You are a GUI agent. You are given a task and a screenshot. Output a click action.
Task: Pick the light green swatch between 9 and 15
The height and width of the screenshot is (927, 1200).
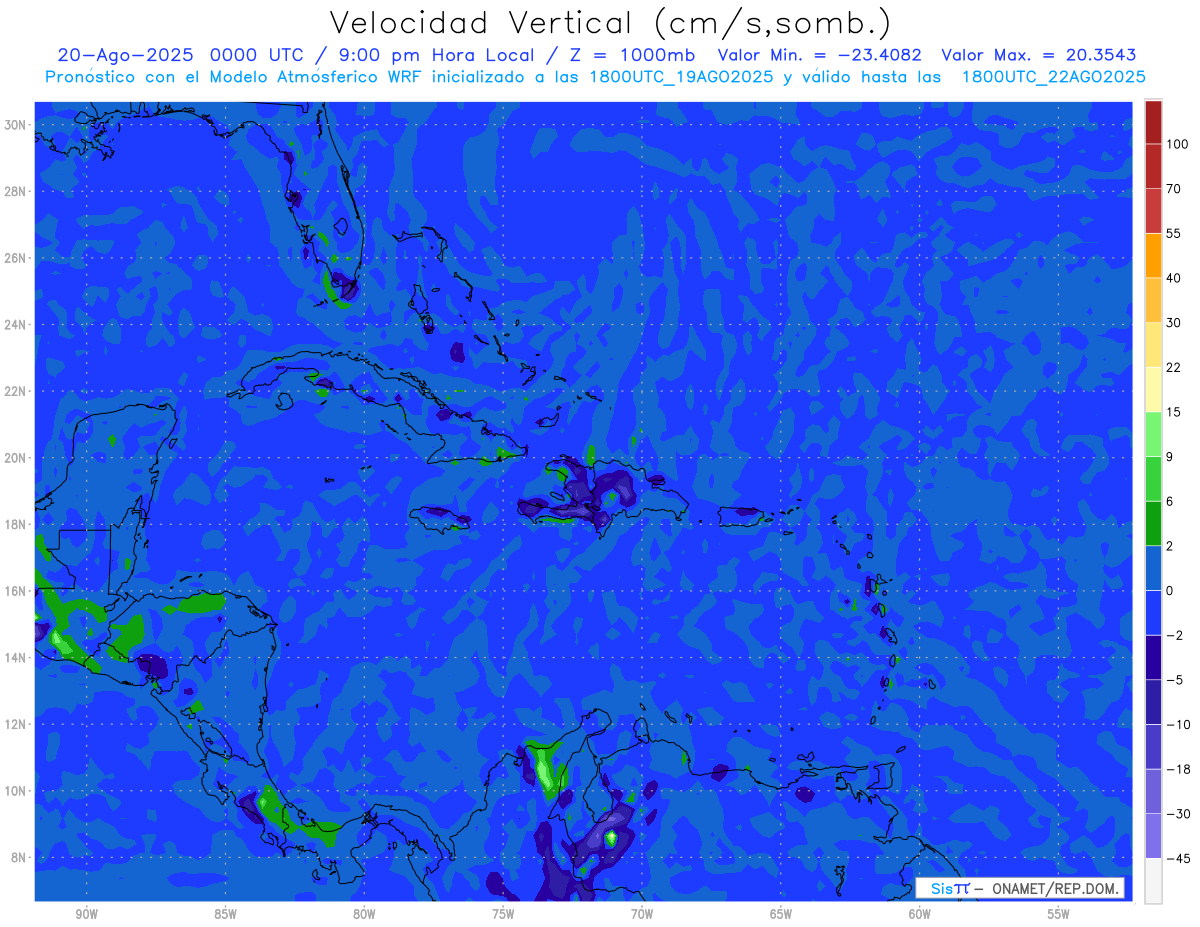(1153, 434)
